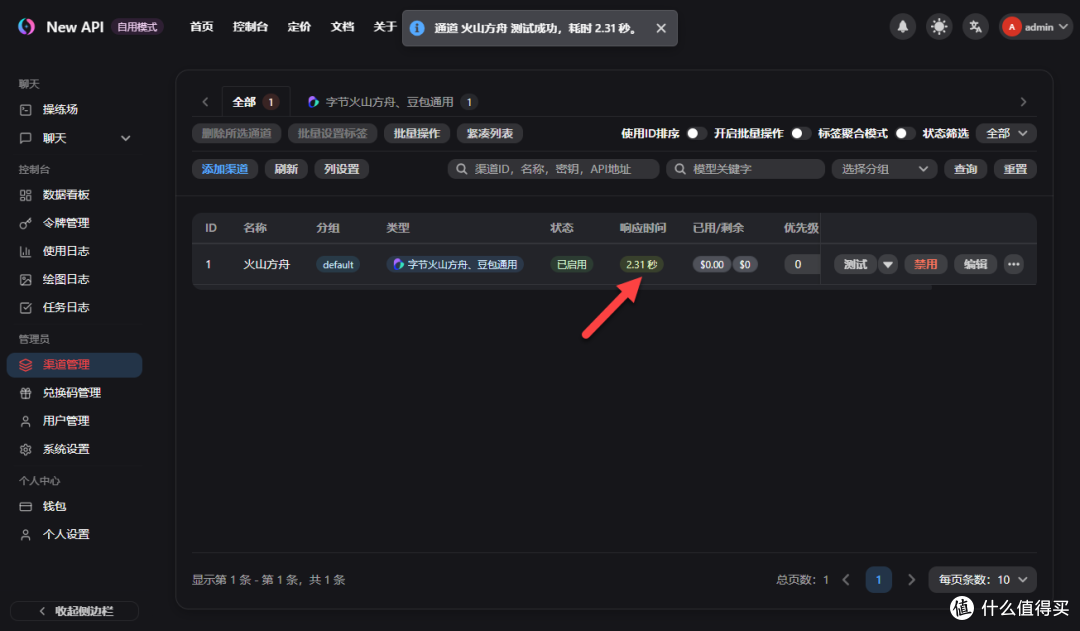This screenshot has height=631, width=1080.
Task: Open the 选择分组 dropdown
Action: pos(884,169)
